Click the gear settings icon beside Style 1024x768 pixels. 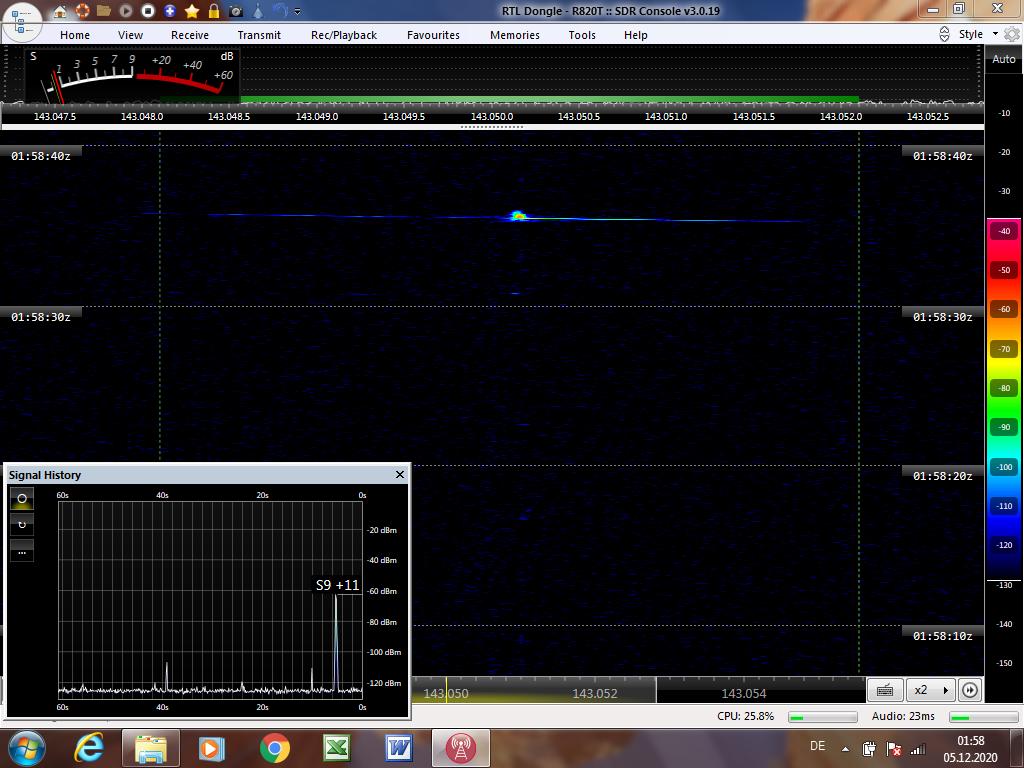click(x=1012, y=34)
